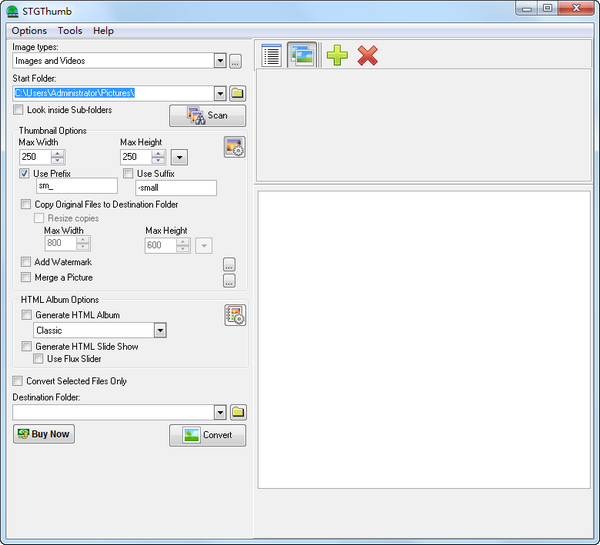Click the STGThumb app icon in title bar
Image resolution: width=600 pixels, height=545 pixels.
click(13, 11)
